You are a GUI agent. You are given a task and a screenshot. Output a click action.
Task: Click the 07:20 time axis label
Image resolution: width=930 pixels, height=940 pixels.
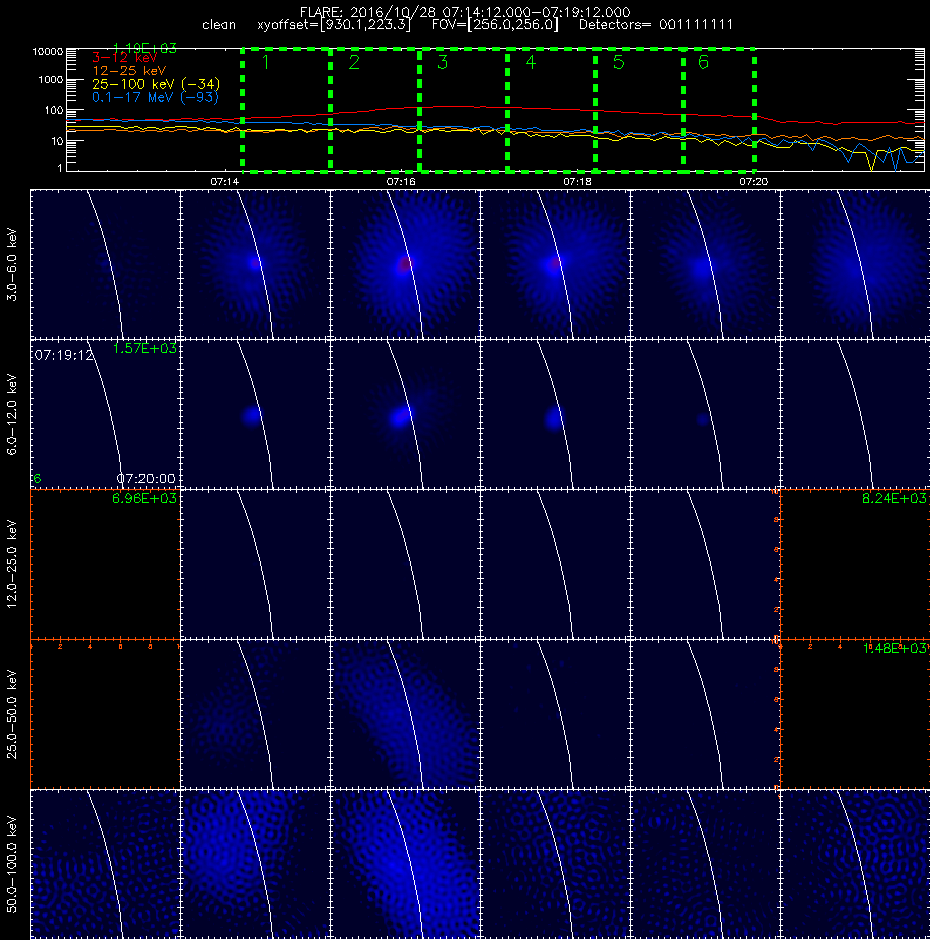(x=754, y=181)
